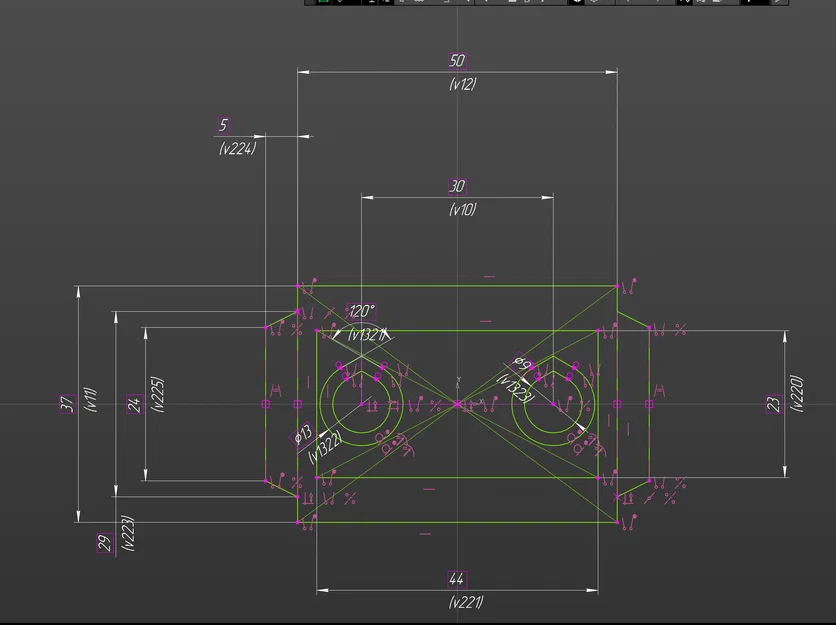Click the (v12) variable label

(462, 84)
